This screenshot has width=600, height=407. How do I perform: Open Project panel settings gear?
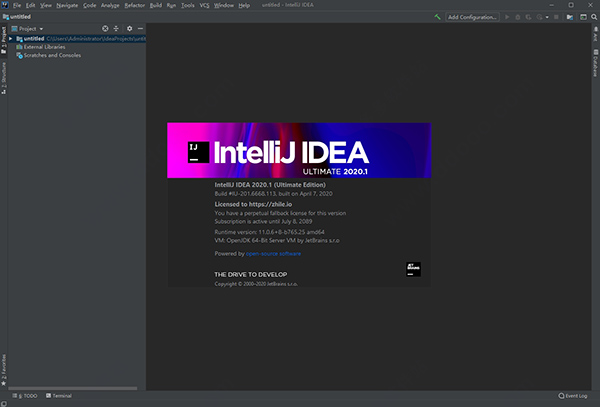tap(129, 29)
